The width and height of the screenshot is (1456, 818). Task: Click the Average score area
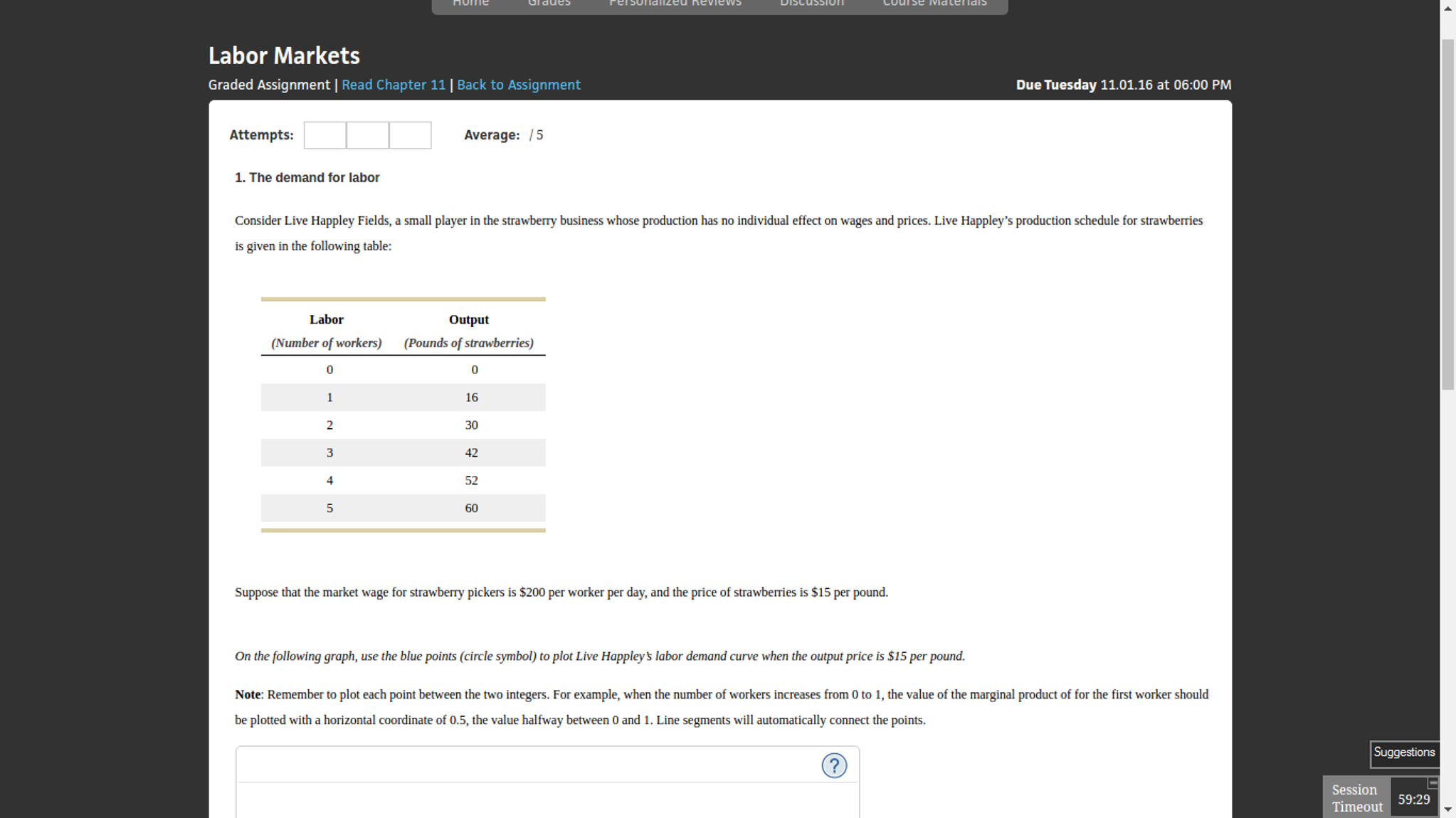pyautogui.click(x=537, y=134)
